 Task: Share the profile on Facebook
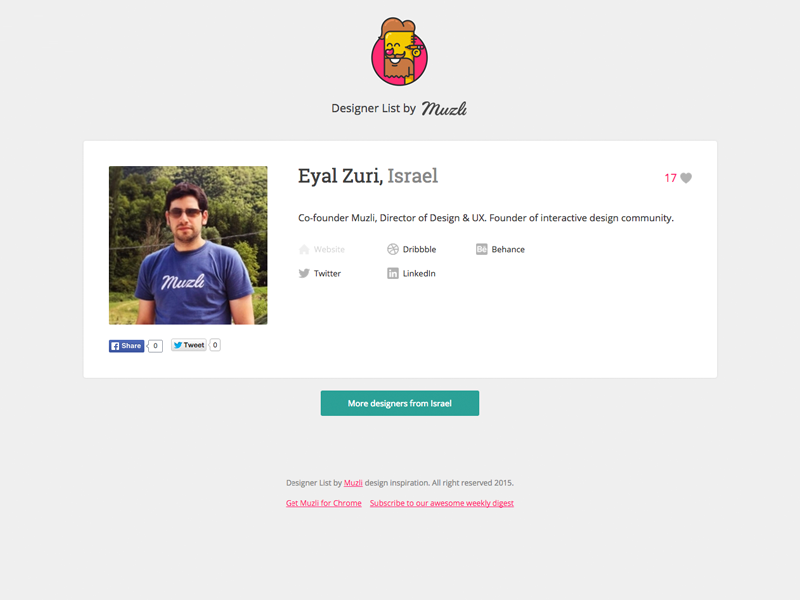click(x=127, y=346)
